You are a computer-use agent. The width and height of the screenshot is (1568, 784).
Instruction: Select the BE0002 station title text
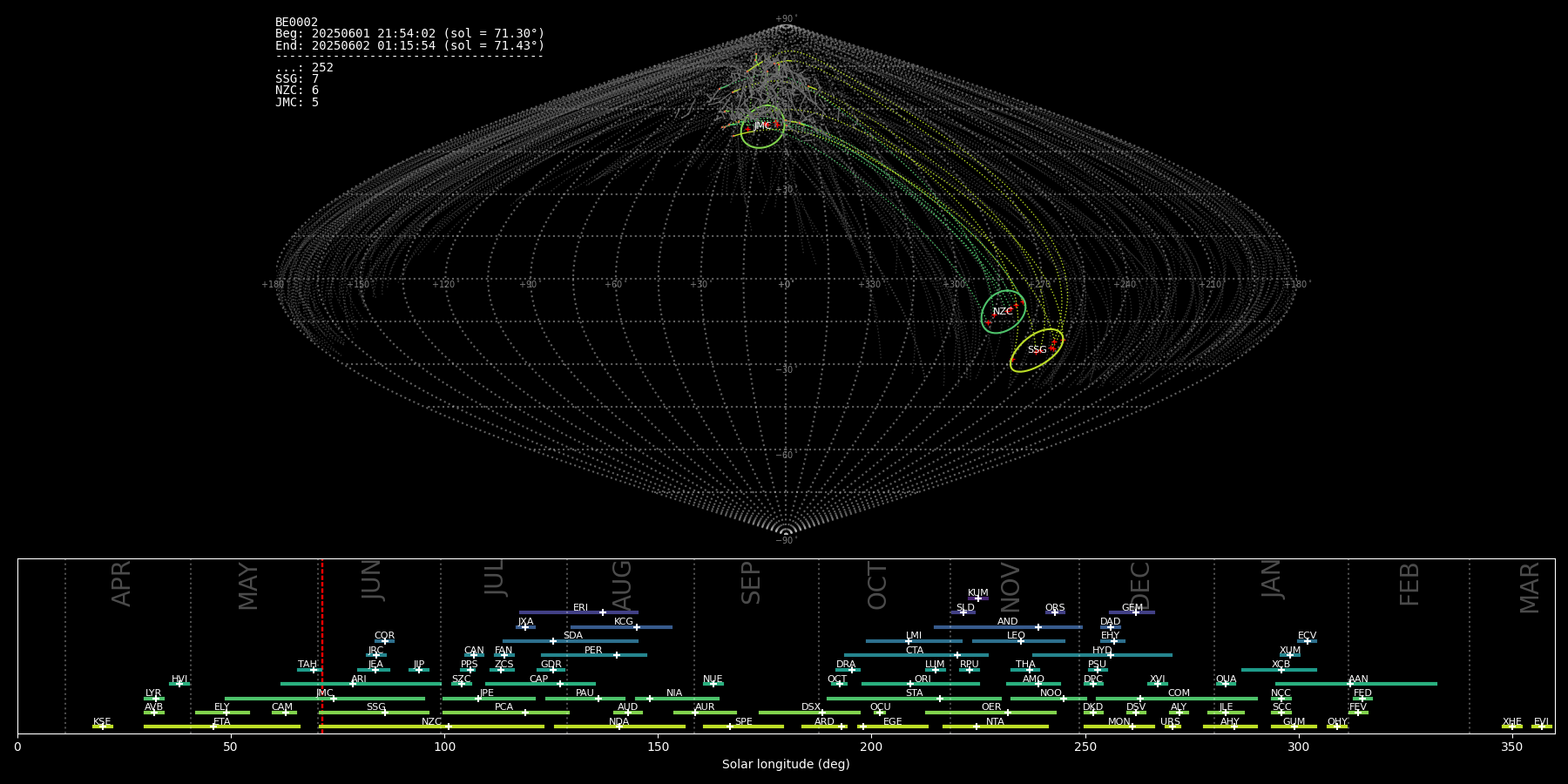coord(296,23)
